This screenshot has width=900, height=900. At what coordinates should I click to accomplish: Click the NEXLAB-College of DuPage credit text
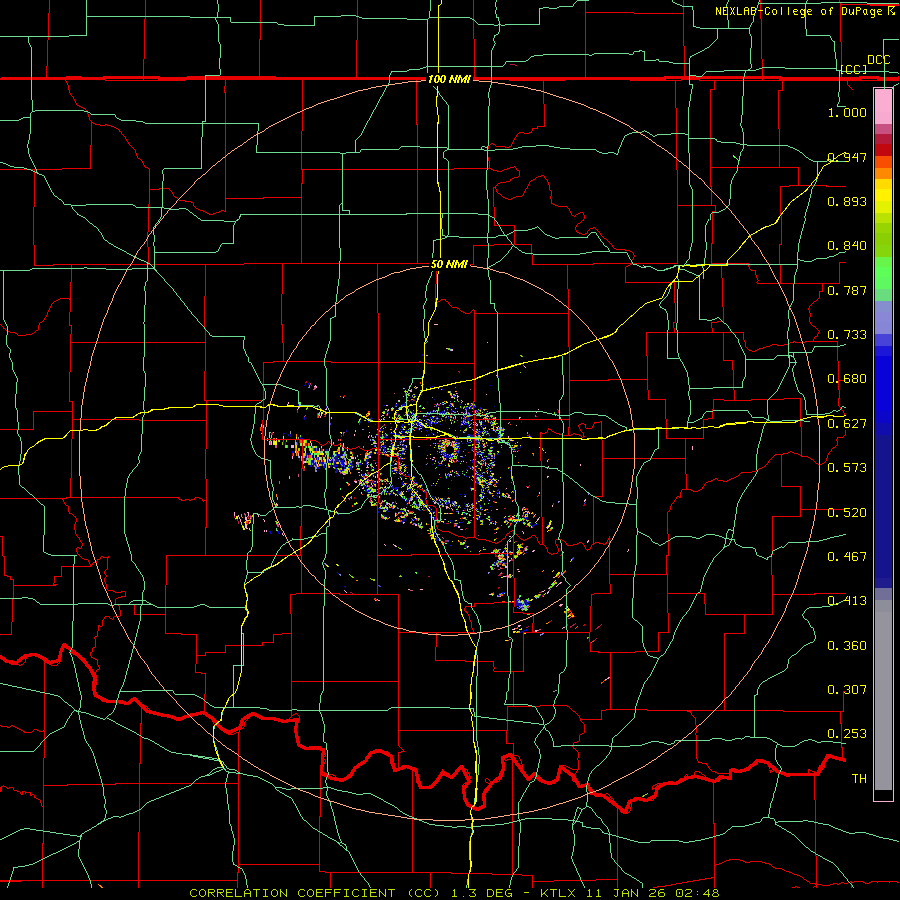click(x=804, y=11)
